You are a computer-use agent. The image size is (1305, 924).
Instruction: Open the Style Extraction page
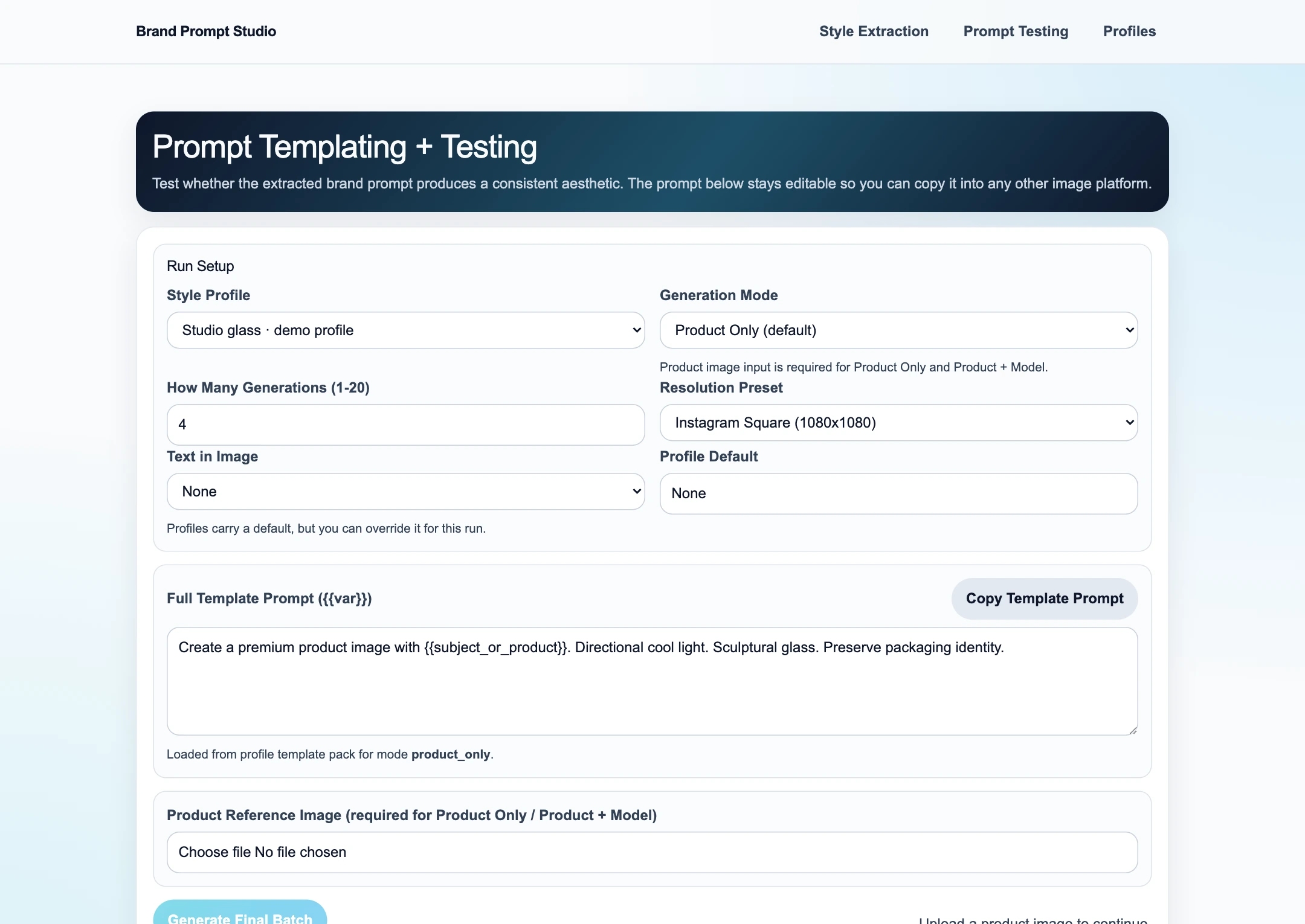pos(874,31)
